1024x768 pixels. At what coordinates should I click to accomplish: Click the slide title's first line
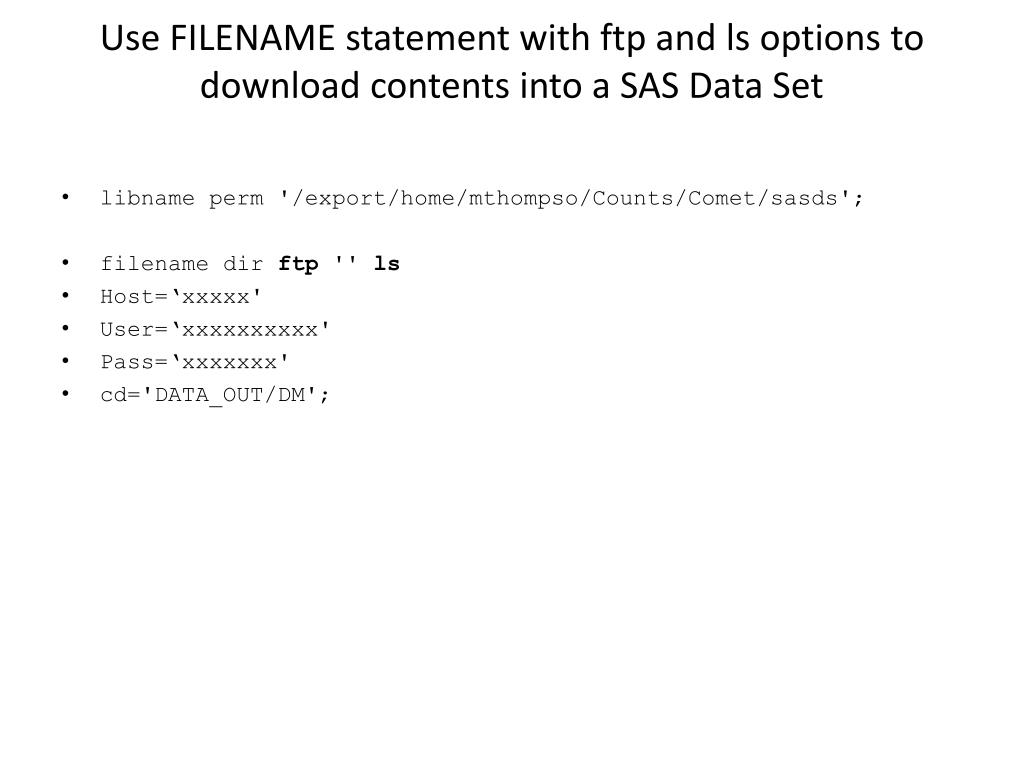pyautogui.click(x=512, y=39)
